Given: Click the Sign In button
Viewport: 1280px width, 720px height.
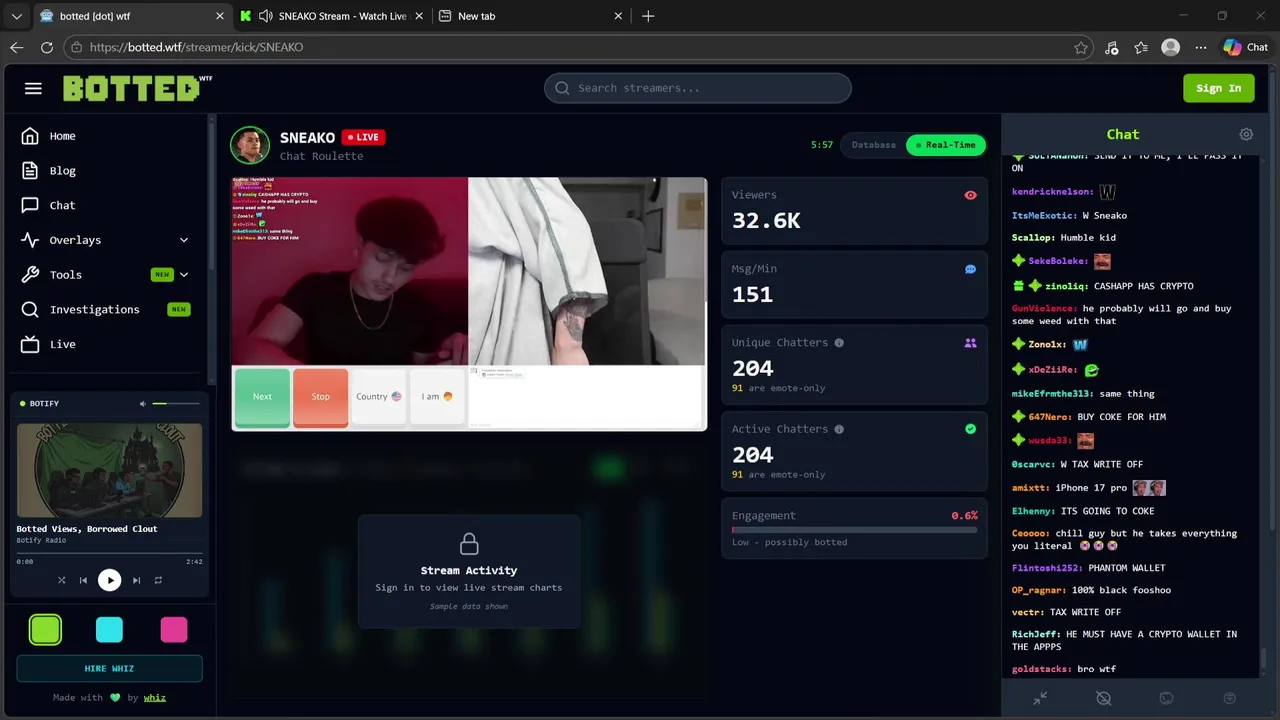Looking at the screenshot, I should pos(1218,88).
